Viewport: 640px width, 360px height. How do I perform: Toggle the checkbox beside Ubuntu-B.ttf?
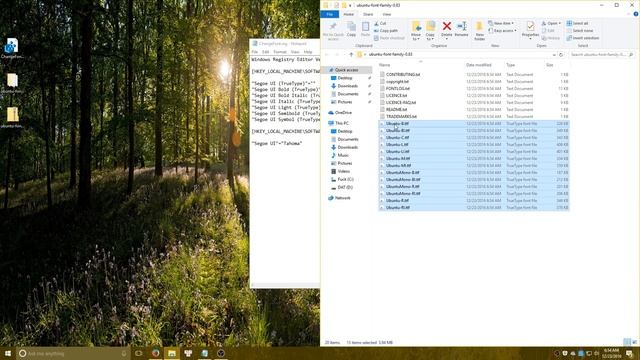(382, 124)
